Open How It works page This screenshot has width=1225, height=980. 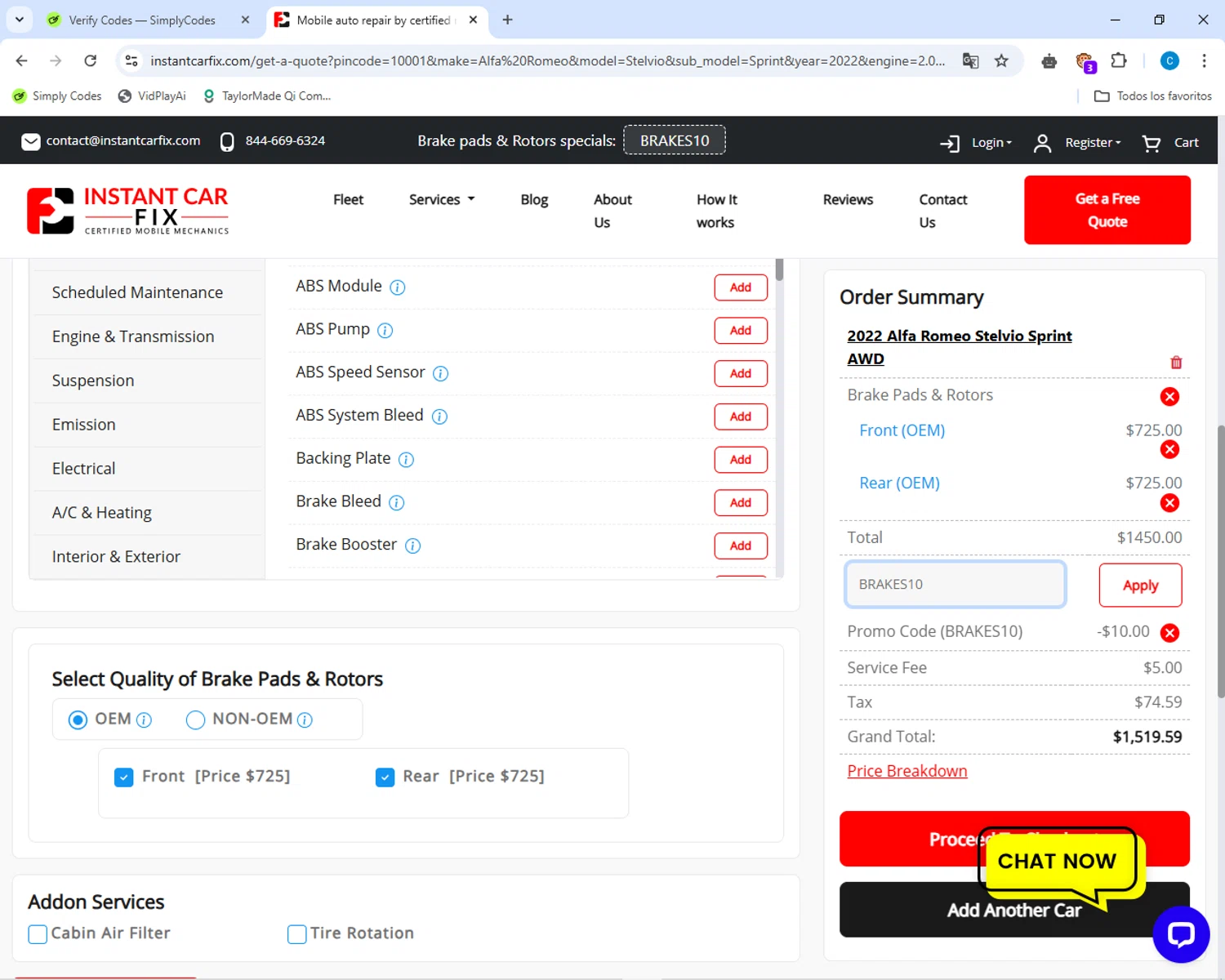pyautogui.click(x=716, y=212)
